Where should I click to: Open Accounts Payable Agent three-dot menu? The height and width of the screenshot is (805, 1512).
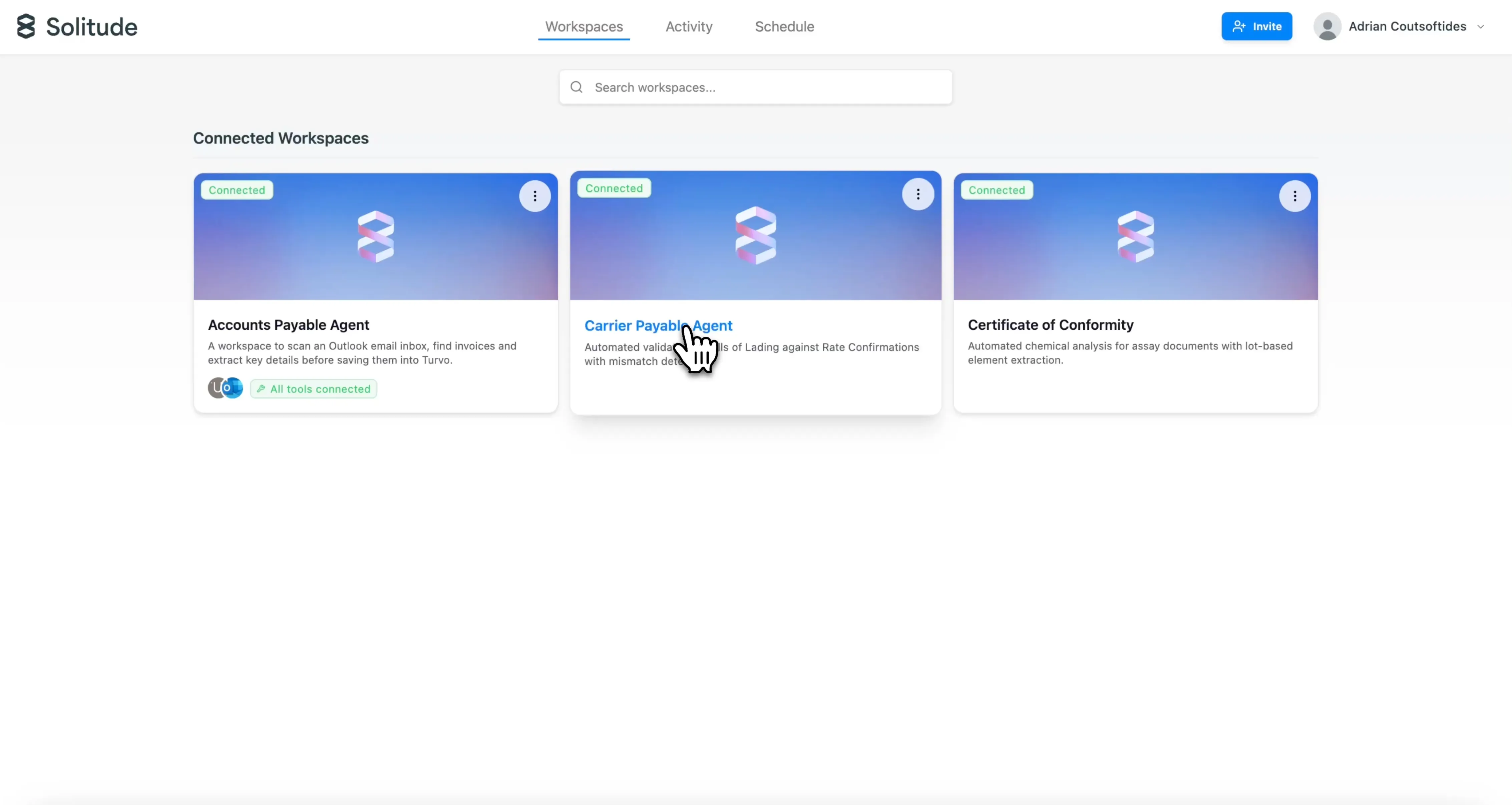[x=535, y=196]
